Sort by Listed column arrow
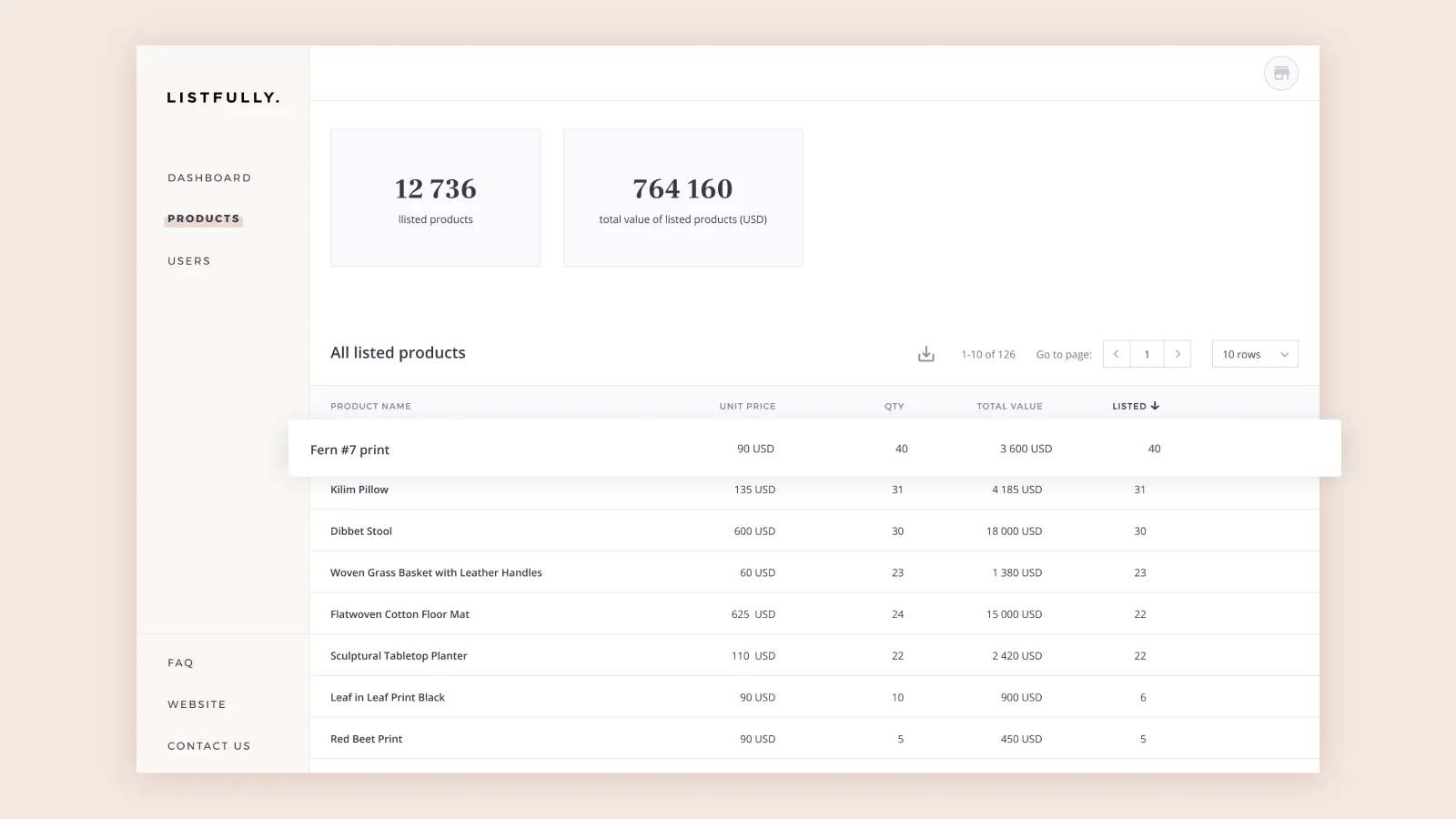 [x=1155, y=406]
